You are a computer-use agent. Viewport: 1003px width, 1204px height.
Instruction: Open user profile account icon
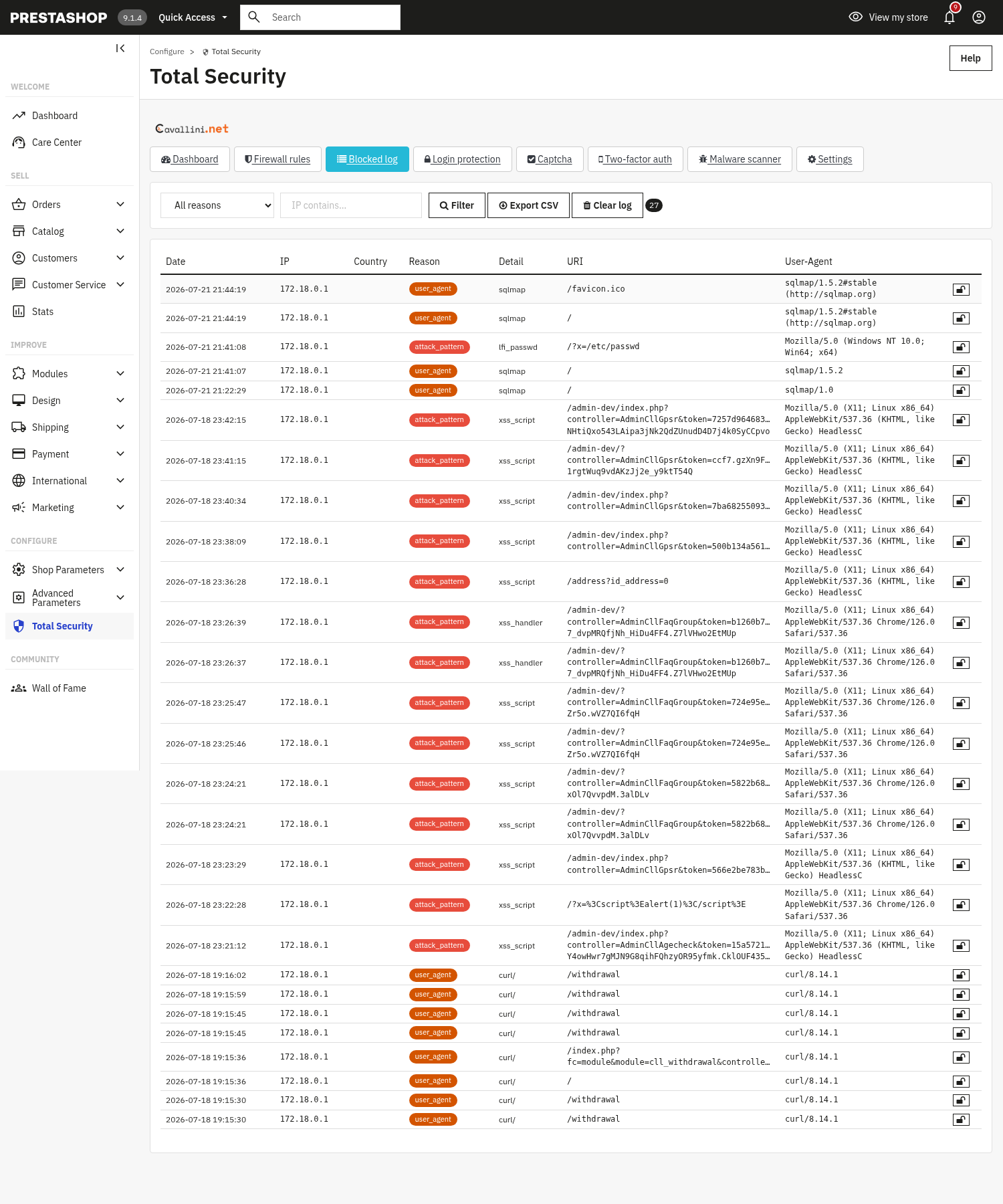pos(979,17)
